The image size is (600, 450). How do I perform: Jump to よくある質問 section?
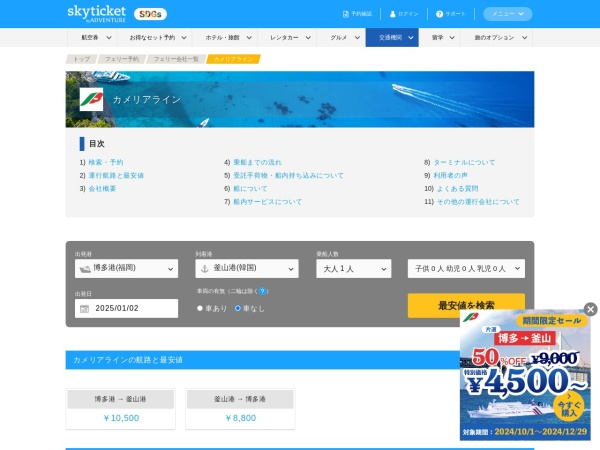[457, 189]
